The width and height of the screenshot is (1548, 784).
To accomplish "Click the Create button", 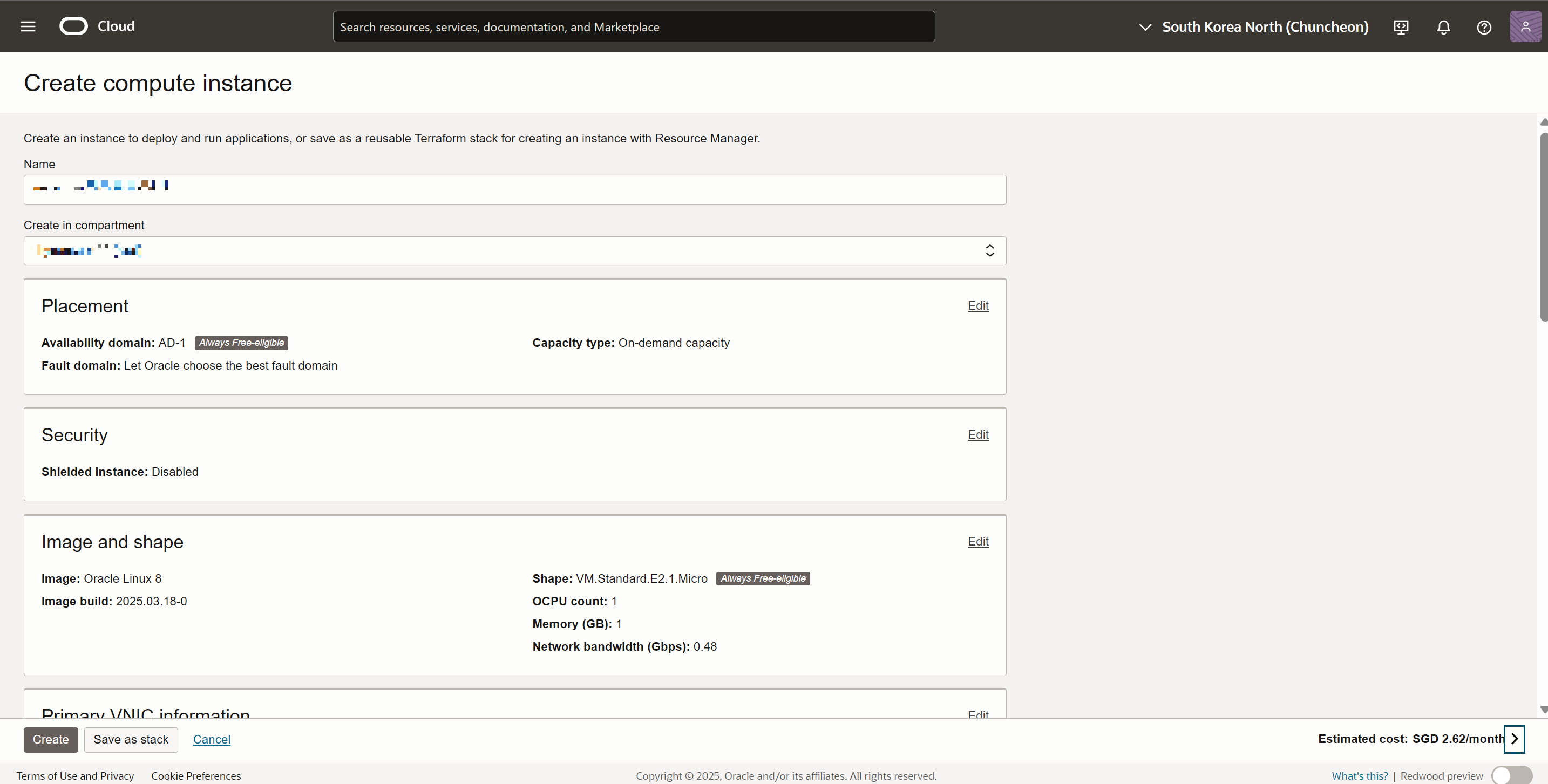I will (51, 740).
